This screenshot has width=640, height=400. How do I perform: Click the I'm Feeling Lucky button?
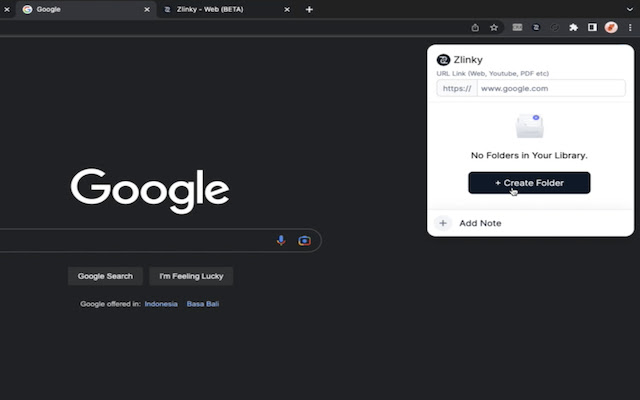[191, 276]
